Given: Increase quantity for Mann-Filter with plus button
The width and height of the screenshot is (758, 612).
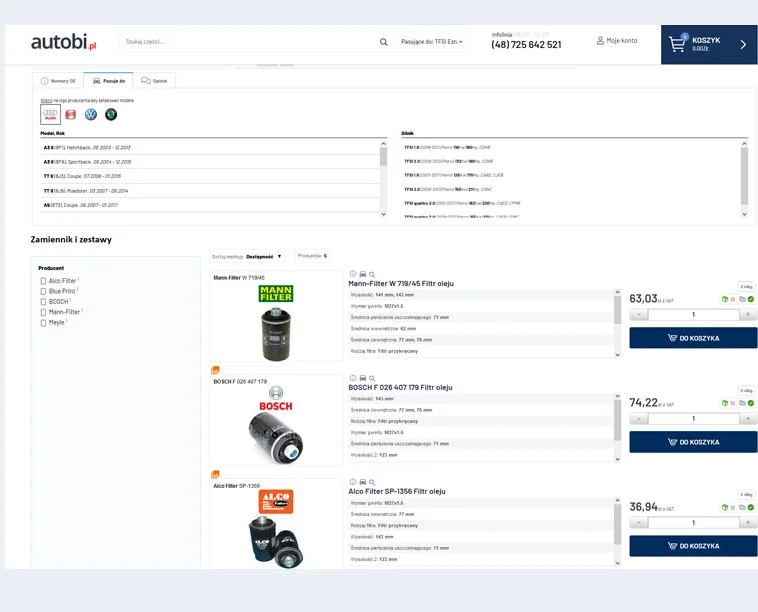Looking at the screenshot, I should 748,315.
